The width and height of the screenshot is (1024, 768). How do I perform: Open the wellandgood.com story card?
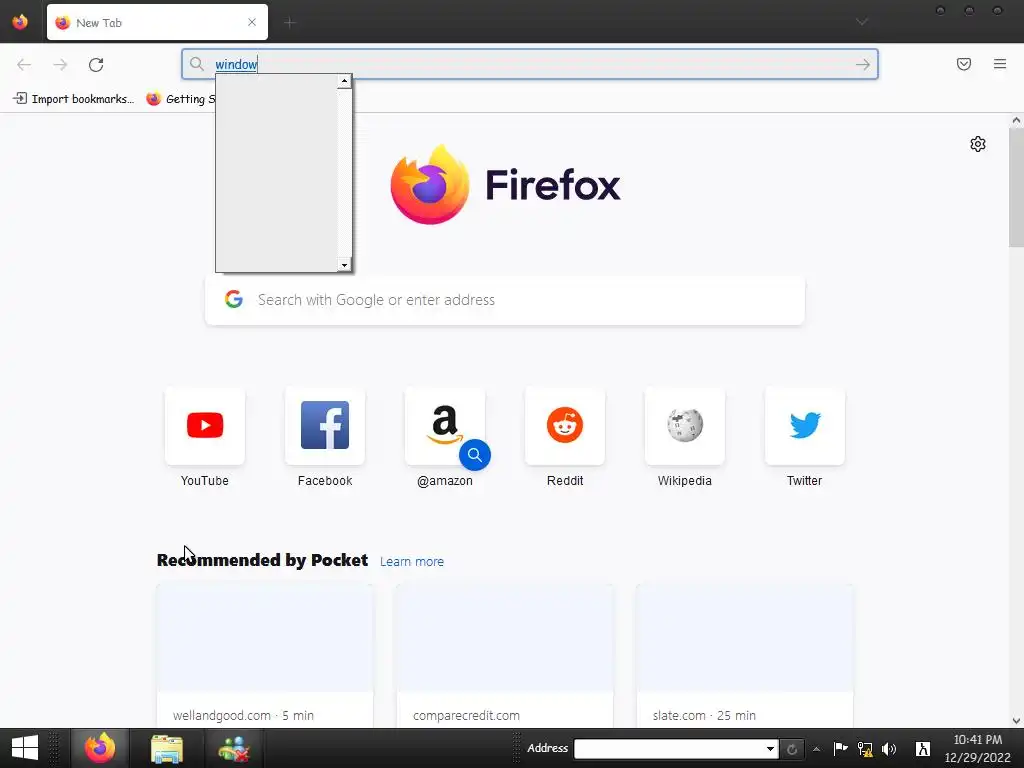pos(264,656)
